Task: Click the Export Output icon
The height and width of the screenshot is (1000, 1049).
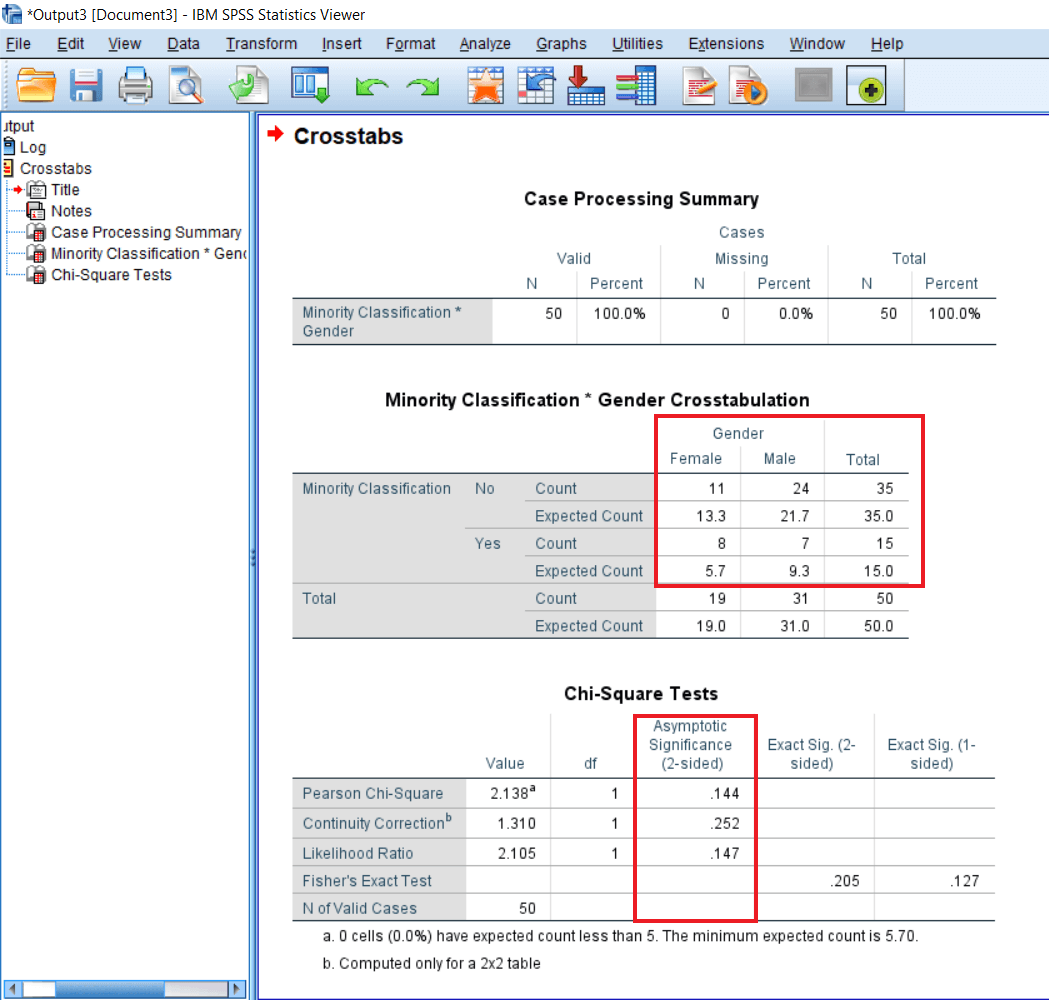Action: 248,85
